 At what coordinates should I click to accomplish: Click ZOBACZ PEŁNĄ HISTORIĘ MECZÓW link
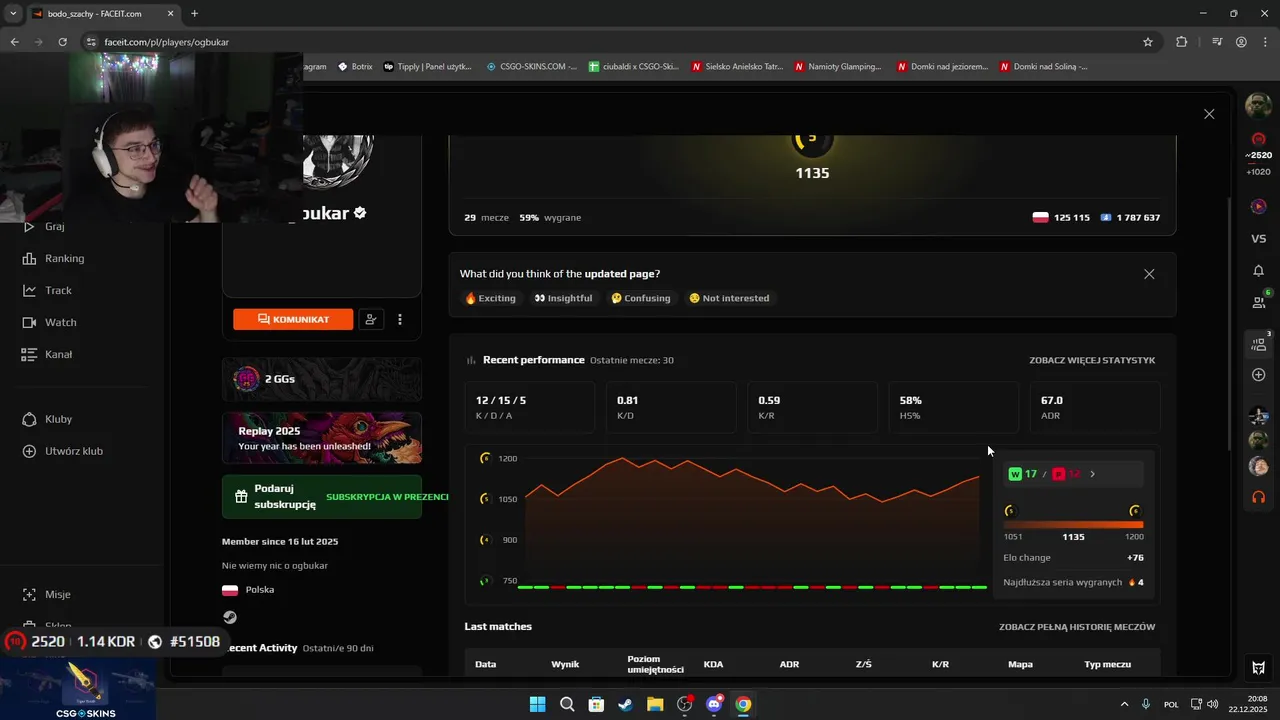tap(1077, 627)
